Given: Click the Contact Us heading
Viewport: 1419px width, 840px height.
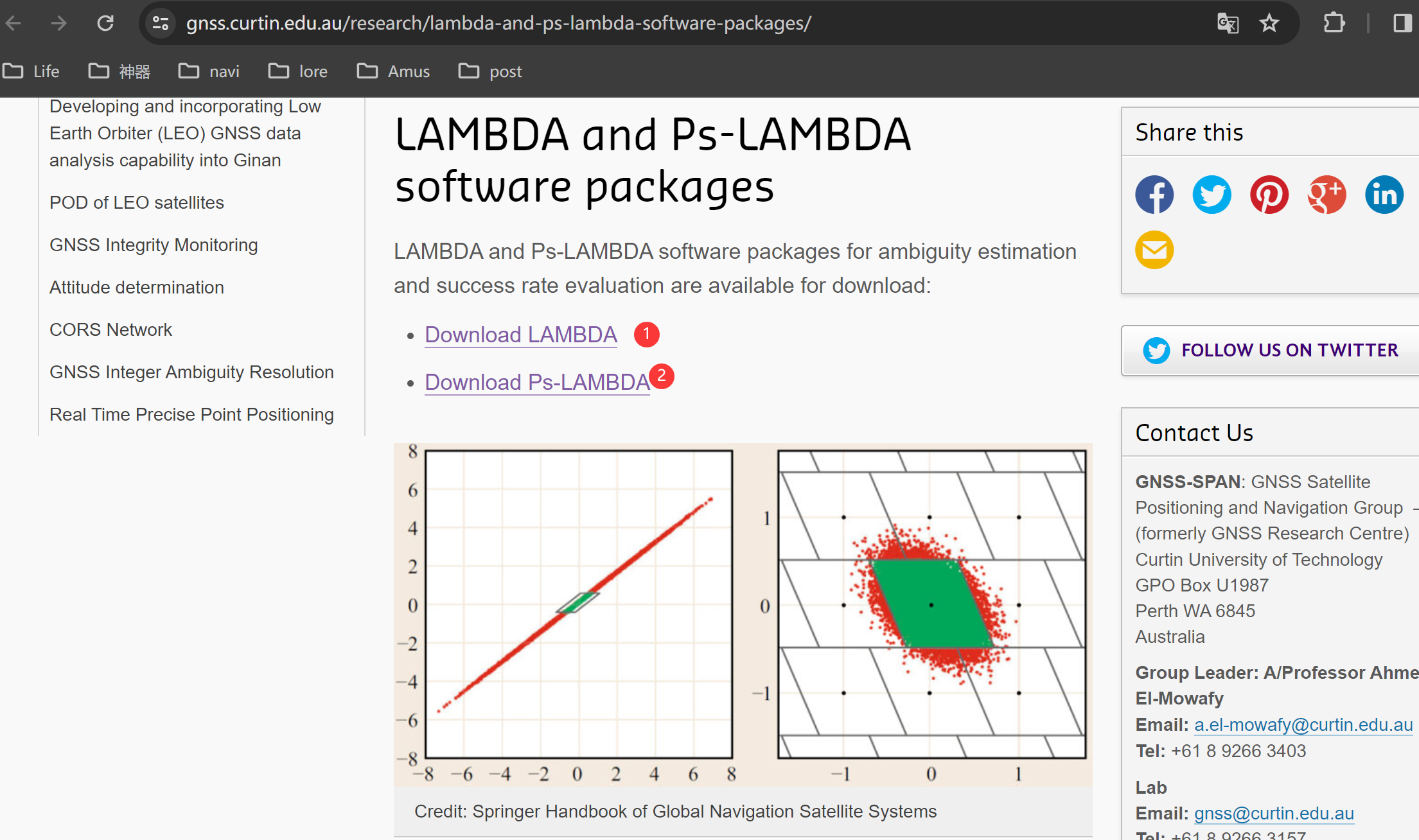Looking at the screenshot, I should point(1194,433).
